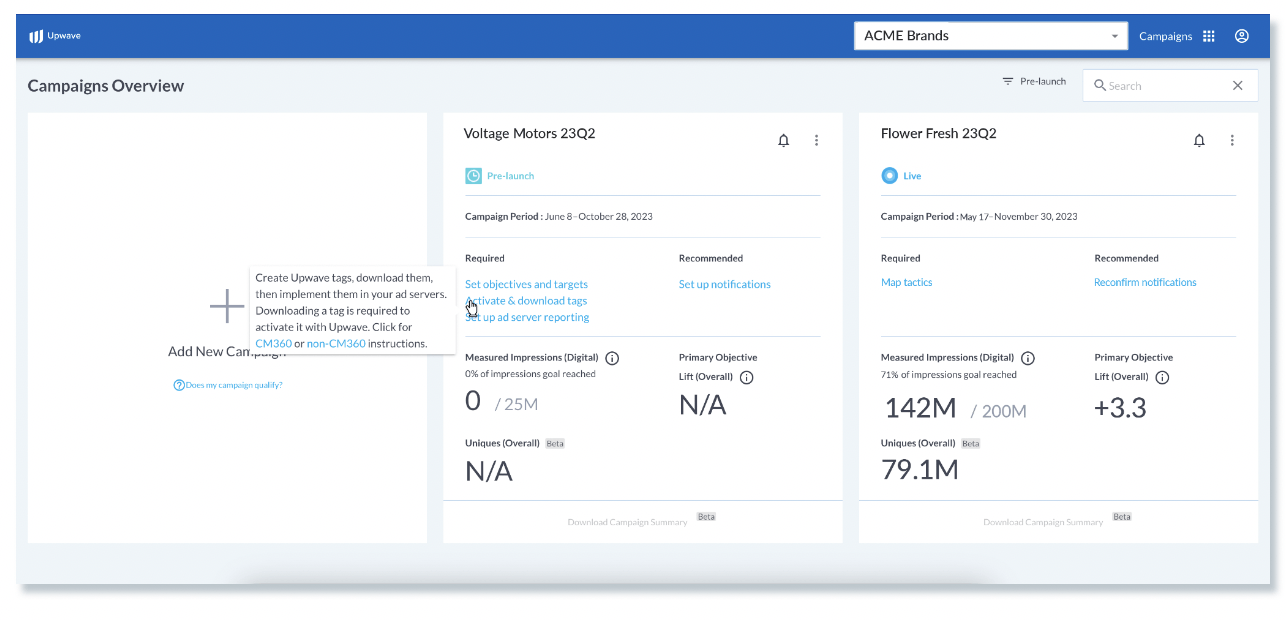Click the Live status label text
This screenshot has width=1286, height=620.
[912, 176]
